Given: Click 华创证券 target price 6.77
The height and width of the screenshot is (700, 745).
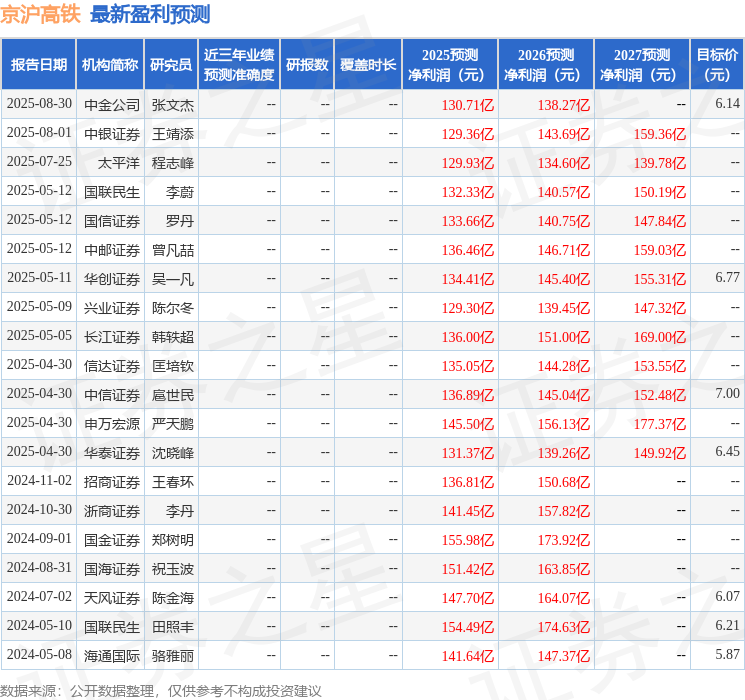Looking at the screenshot, I should point(727,278).
